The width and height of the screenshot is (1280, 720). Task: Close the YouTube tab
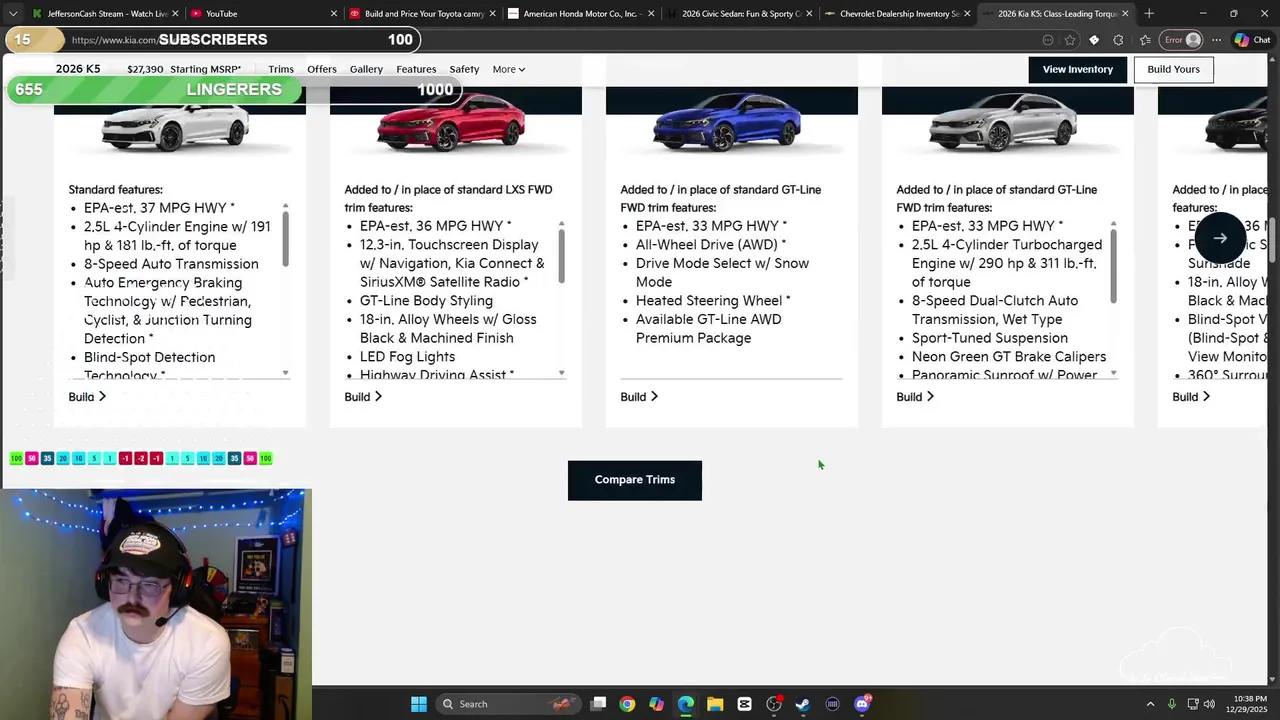click(x=334, y=14)
